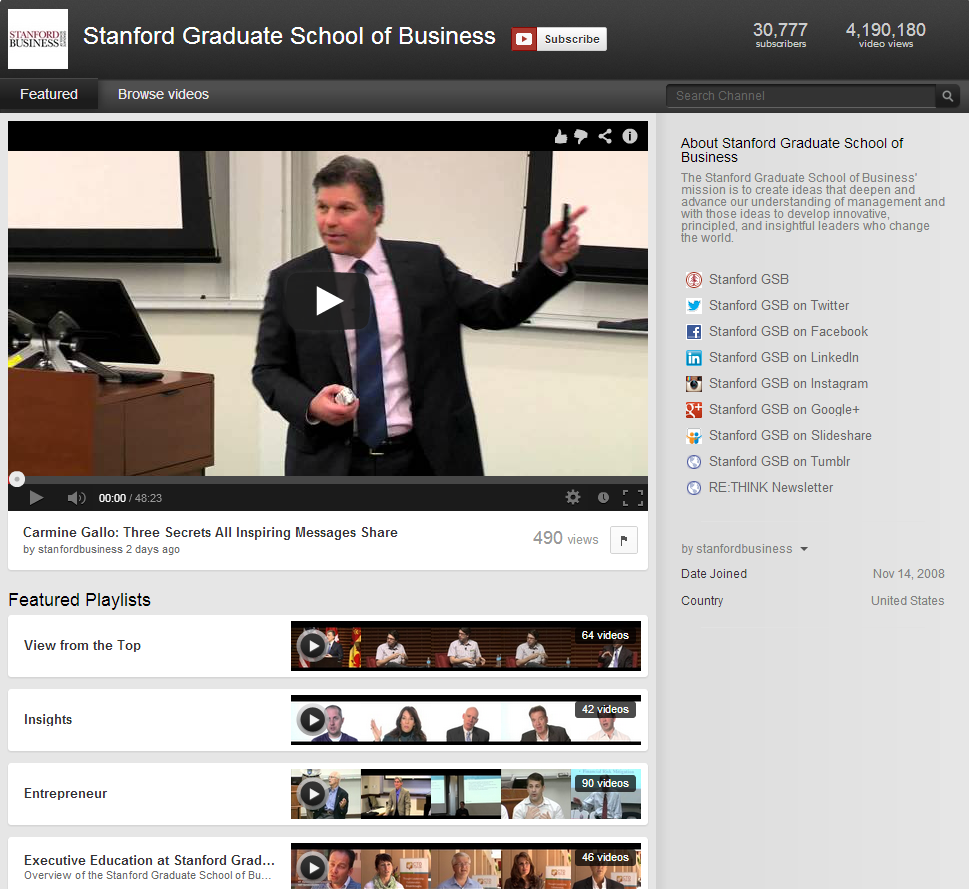Switch to the Browse videos tab
This screenshot has width=969, height=889.
[163, 94]
